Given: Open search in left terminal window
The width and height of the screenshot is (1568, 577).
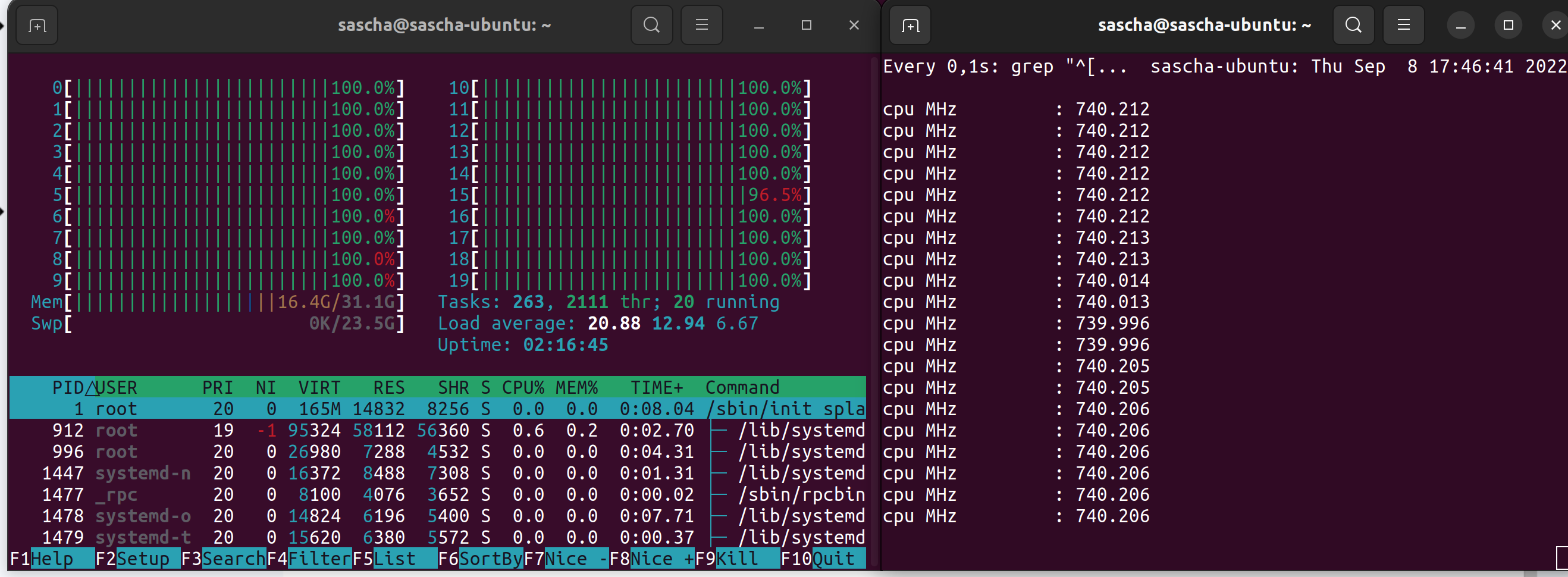Looking at the screenshot, I should click(x=651, y=25).
